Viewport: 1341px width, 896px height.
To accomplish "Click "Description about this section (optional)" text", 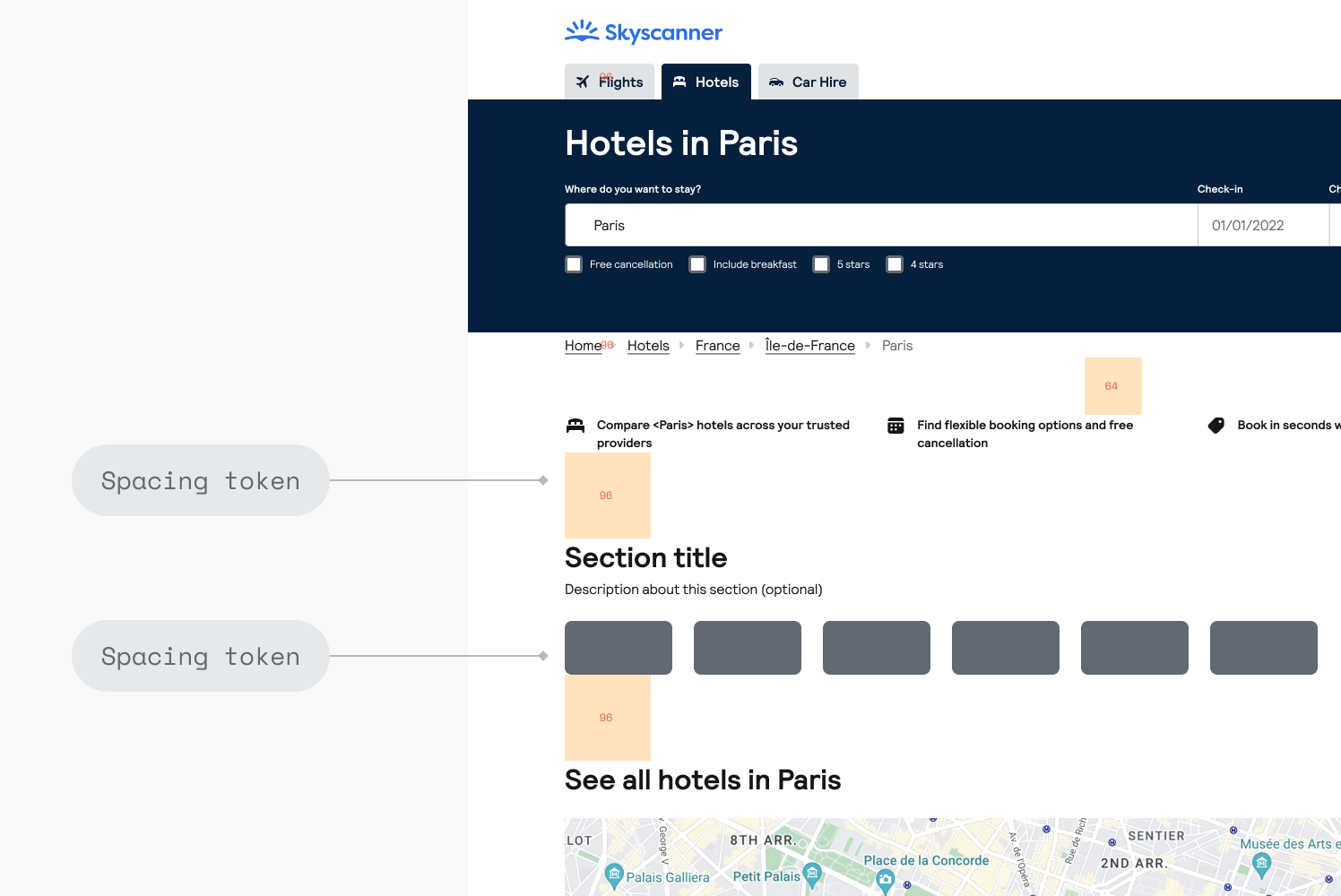I will pos(694,590).
